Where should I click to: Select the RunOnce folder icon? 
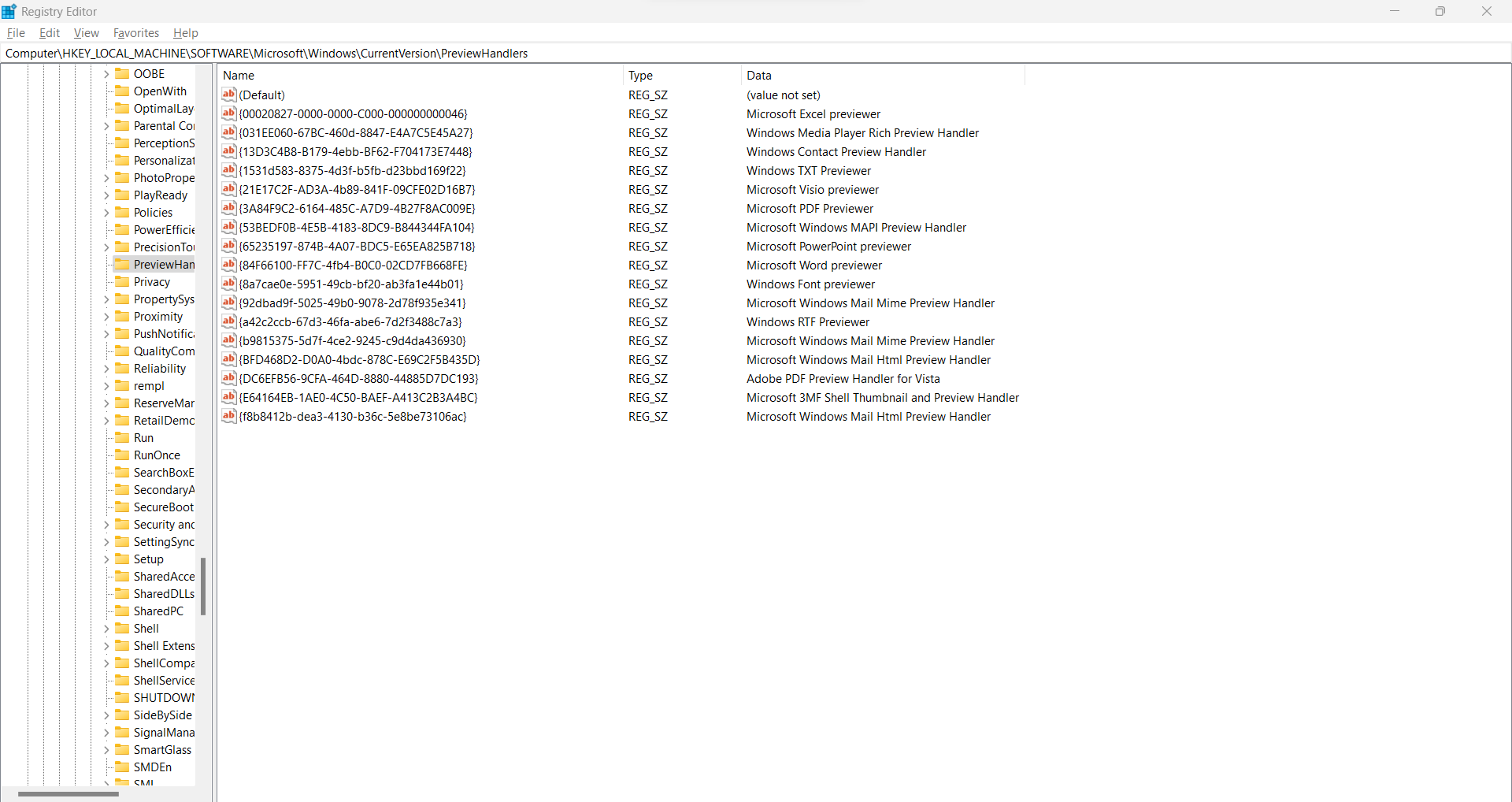click(124, 455)
